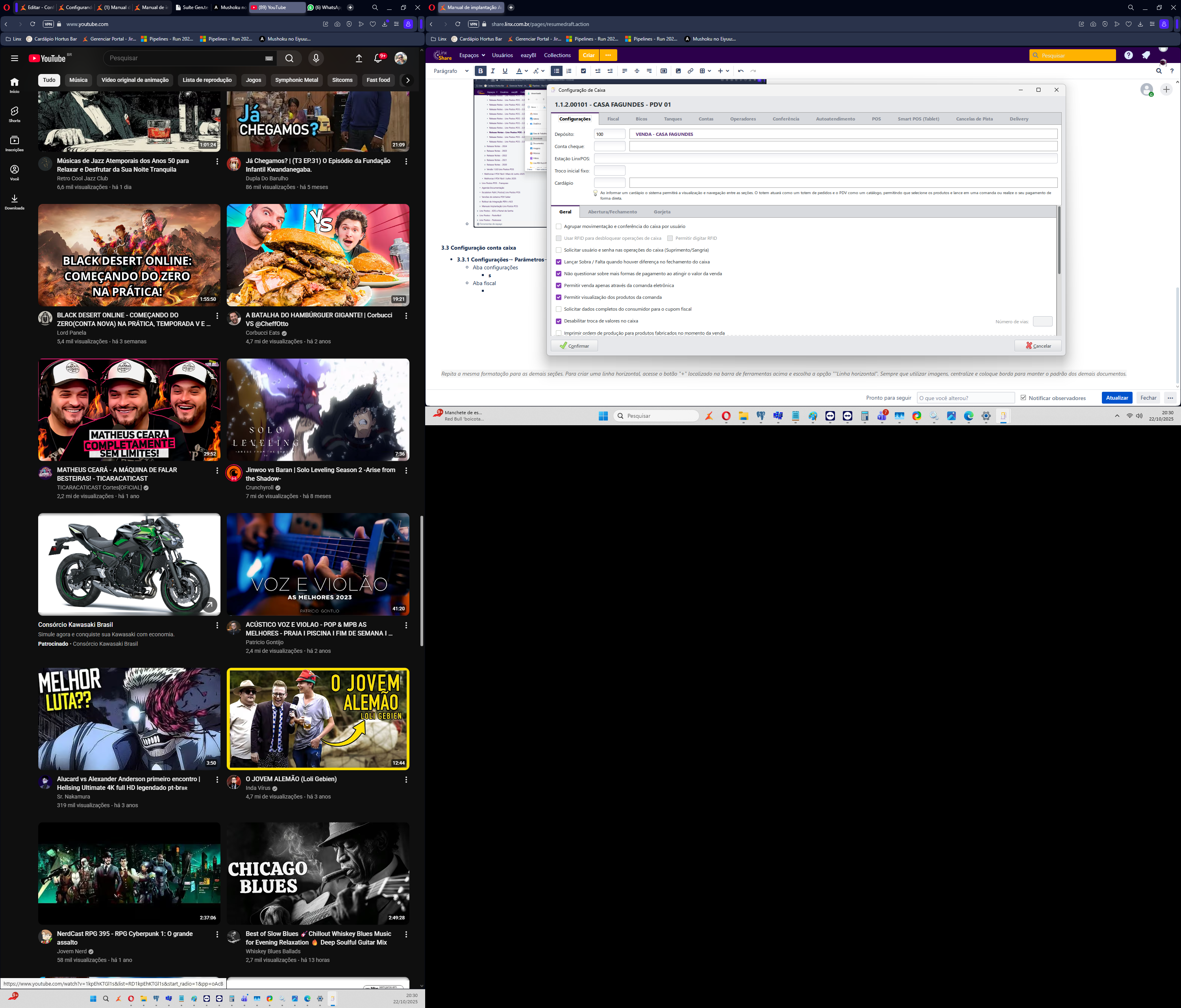1181x1008 pixels.
Task: Open the table insert dropdown arrow
Action: pyautogui.click(x=709, y=71)
